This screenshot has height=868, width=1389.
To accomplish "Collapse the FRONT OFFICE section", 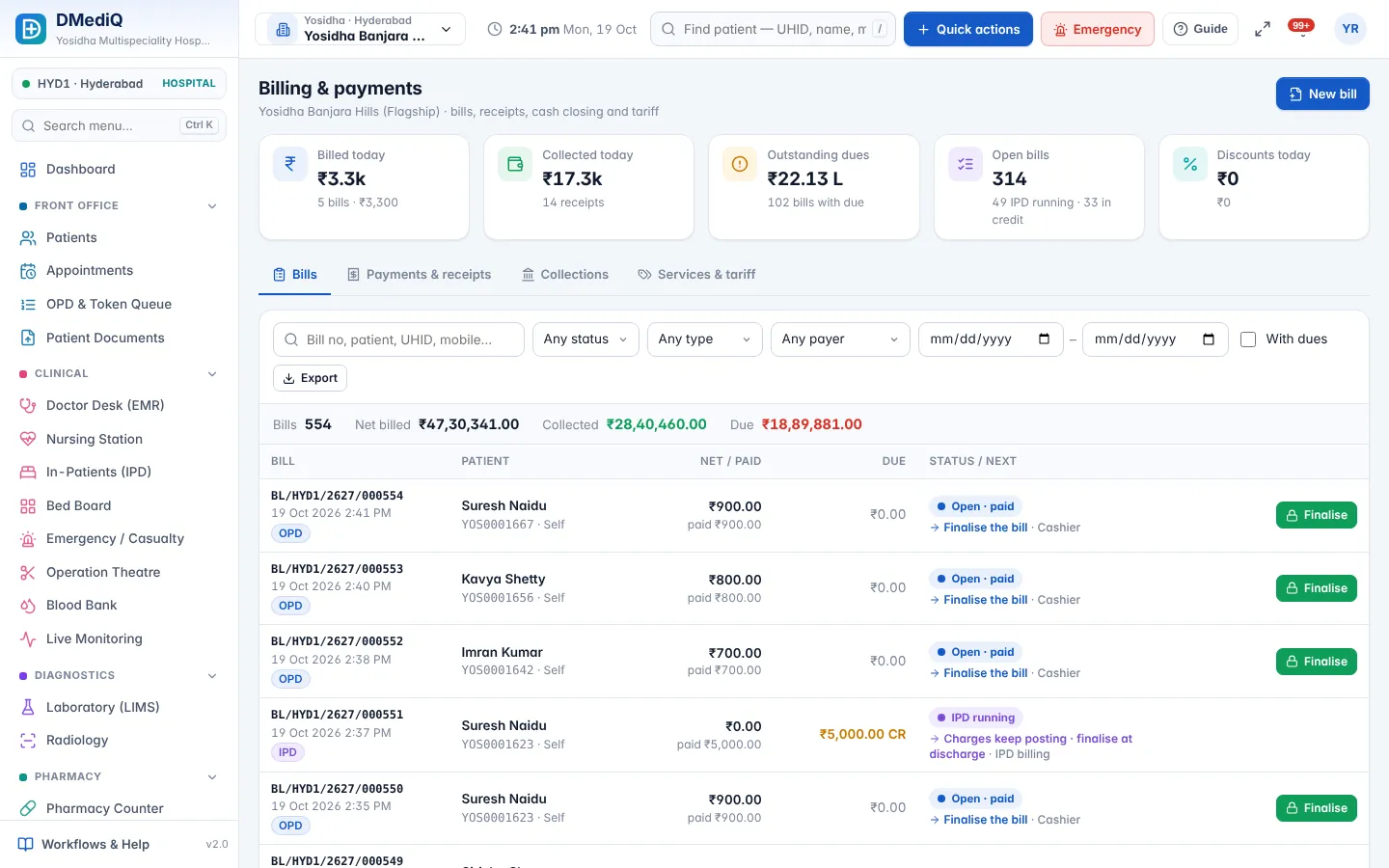I will pos(212,206).
